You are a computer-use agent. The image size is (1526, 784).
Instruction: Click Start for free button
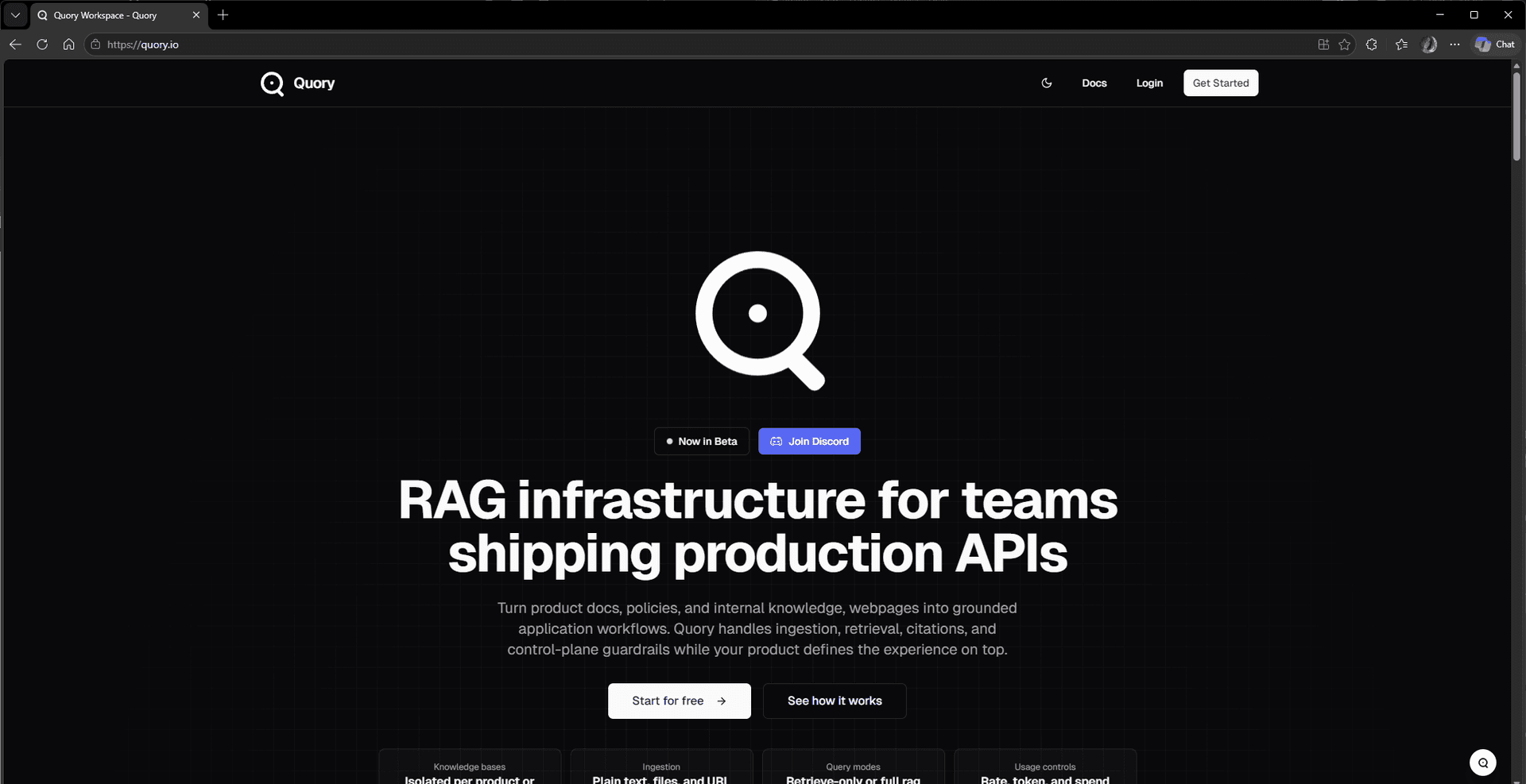(x=680, y=701)
